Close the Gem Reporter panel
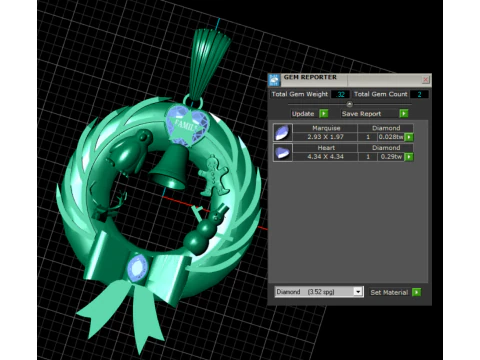This screenshot has height=360, width=480. point(425,80)
